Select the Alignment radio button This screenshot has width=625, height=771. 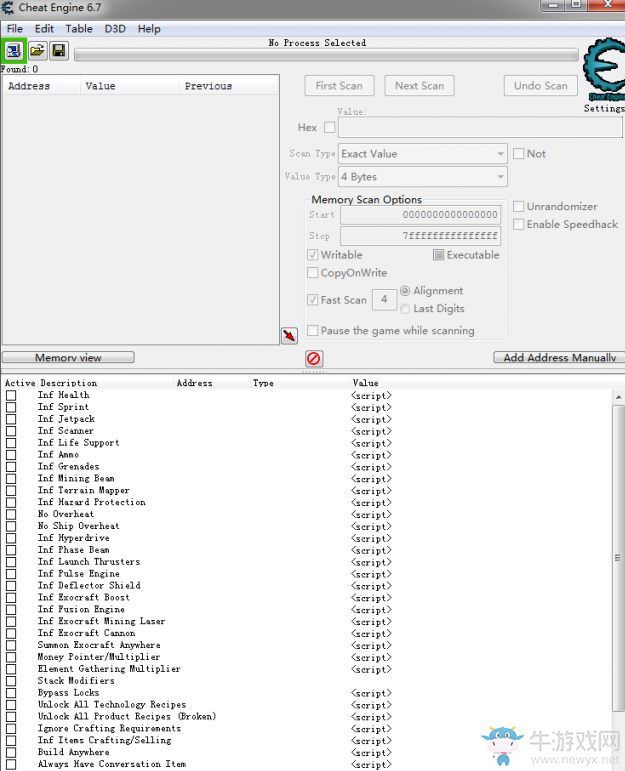[x=405, y=291]
